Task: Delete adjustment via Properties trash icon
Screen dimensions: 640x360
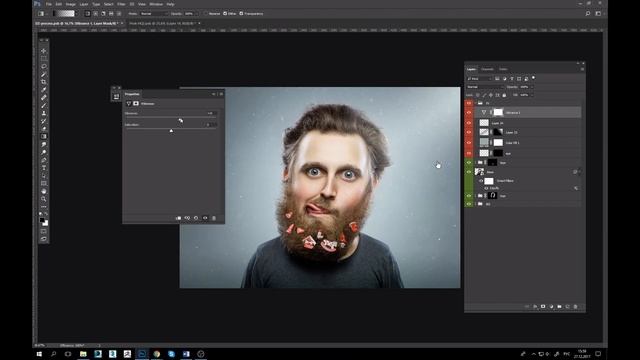Action: pos(214,218)
